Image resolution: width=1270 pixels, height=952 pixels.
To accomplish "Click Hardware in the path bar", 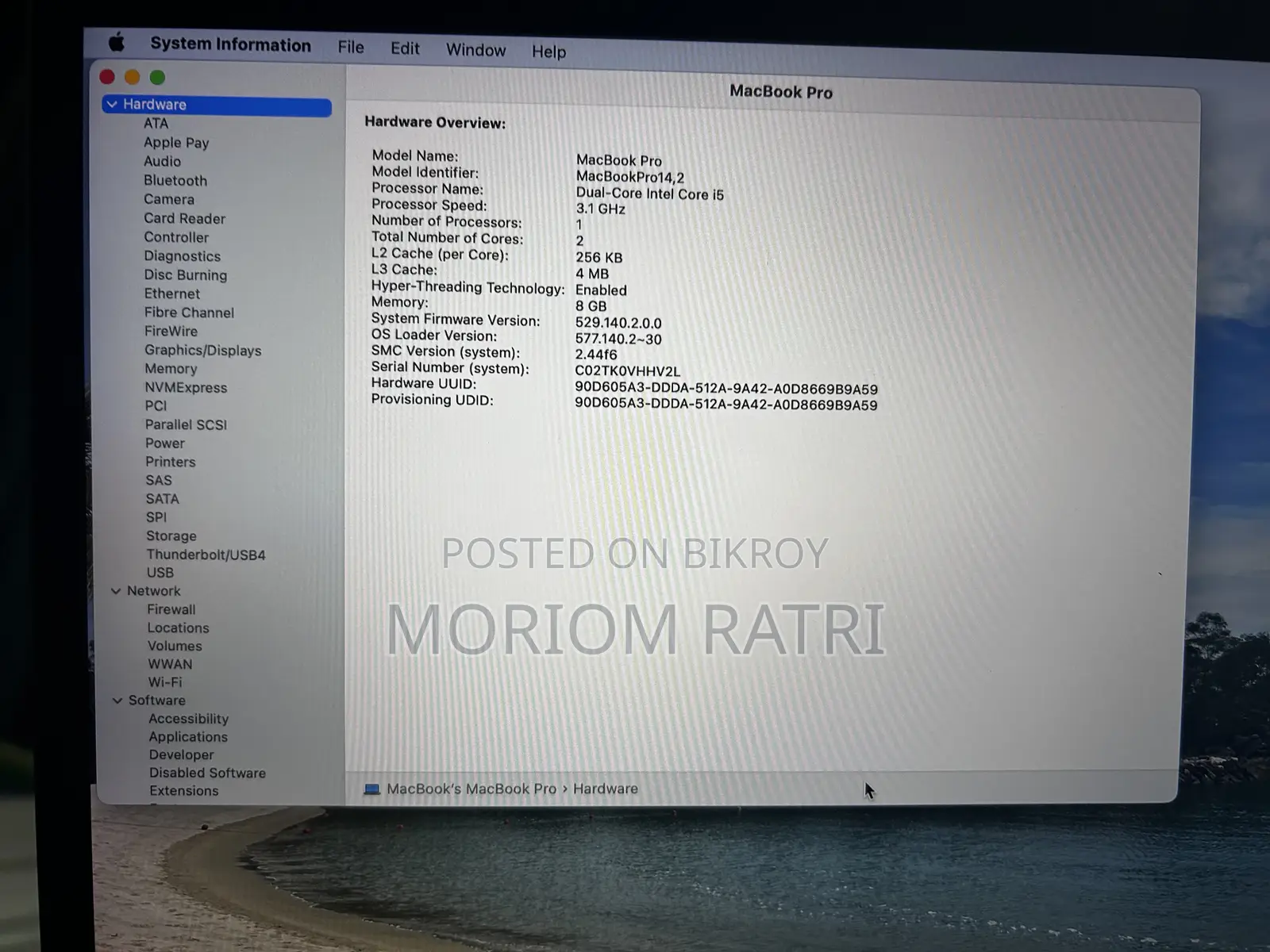I will tap(606, 789).
